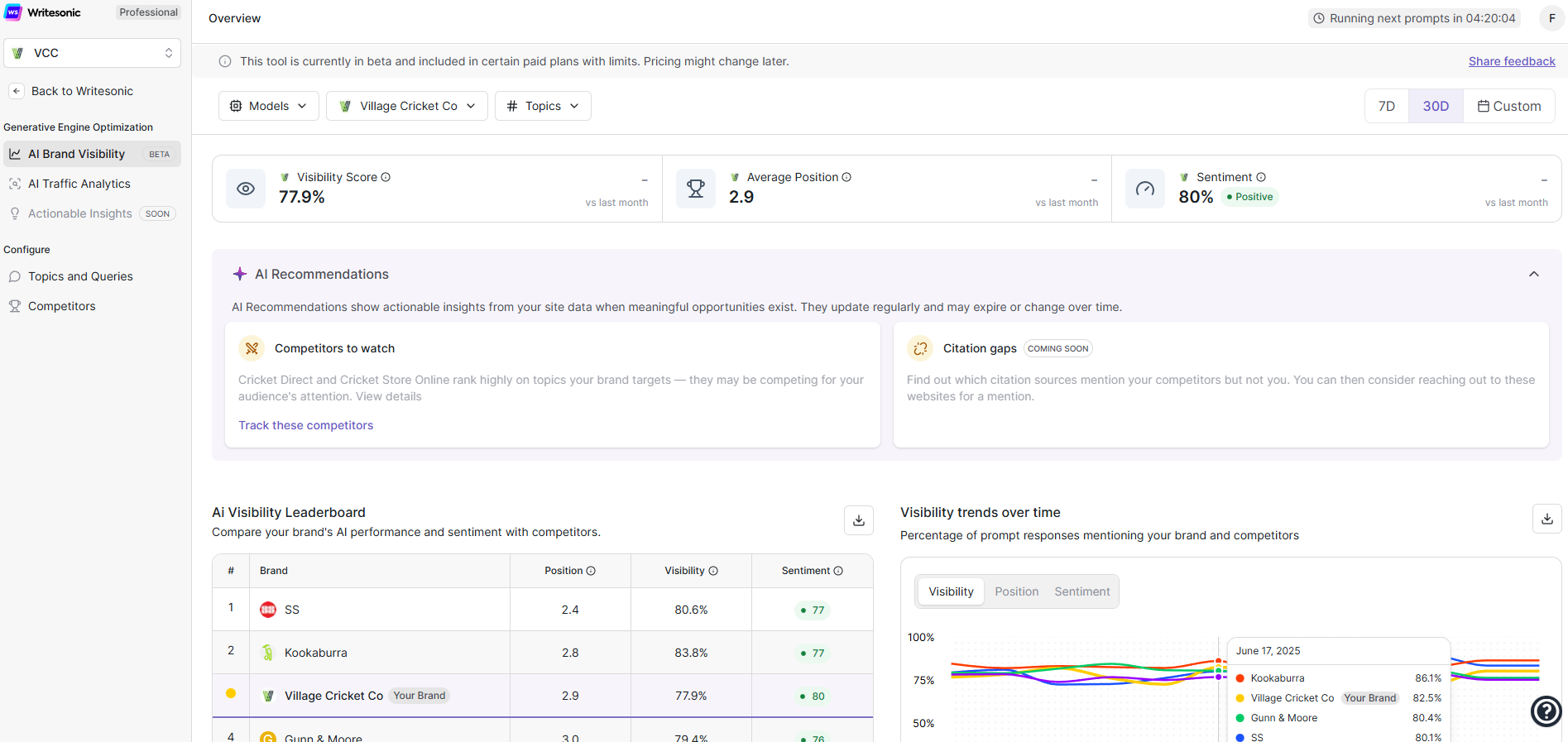Image resolution: width=1568 pixels, height=742 pixels.
Task: Click the eye icon for Visibility Score
Action: click(x=246, y=189)
